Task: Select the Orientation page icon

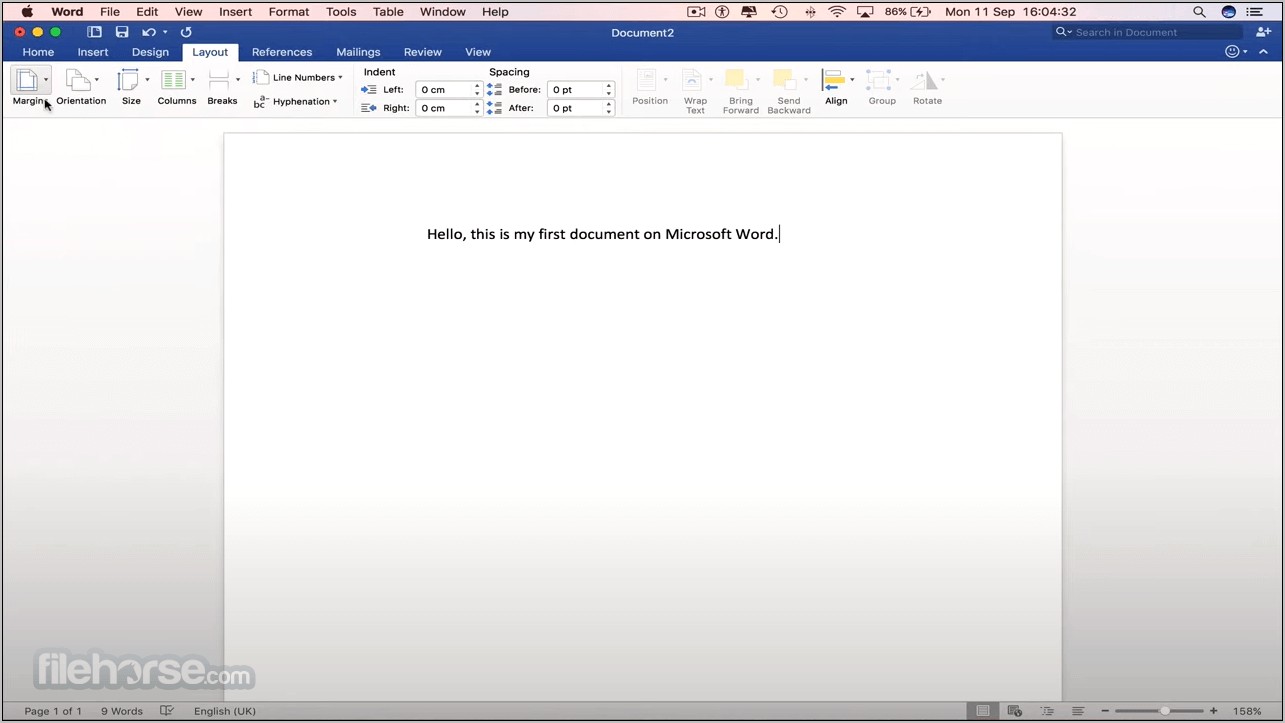Action: 78,80
